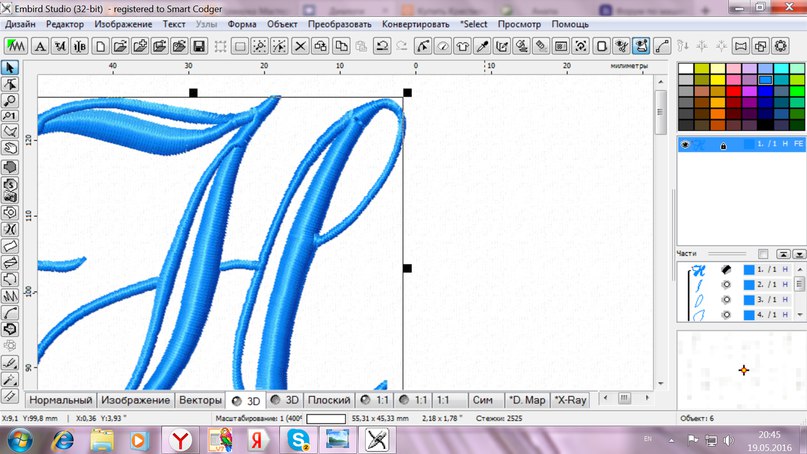Select the arrow selection tool
This screenshot has width=807, height=454.
point(10,68)
